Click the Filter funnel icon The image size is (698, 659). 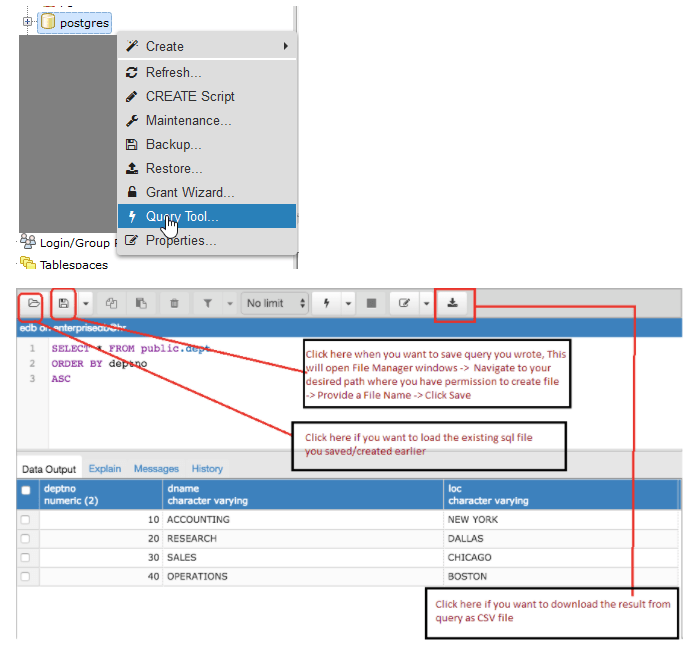[207, 303]
